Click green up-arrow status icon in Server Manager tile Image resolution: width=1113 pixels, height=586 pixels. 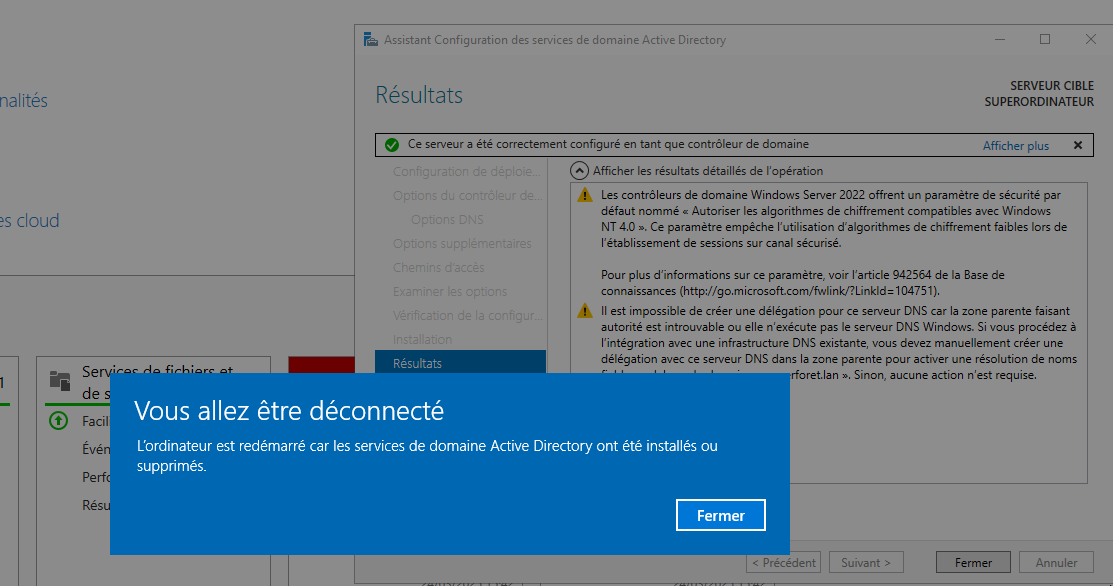[58, 421]
